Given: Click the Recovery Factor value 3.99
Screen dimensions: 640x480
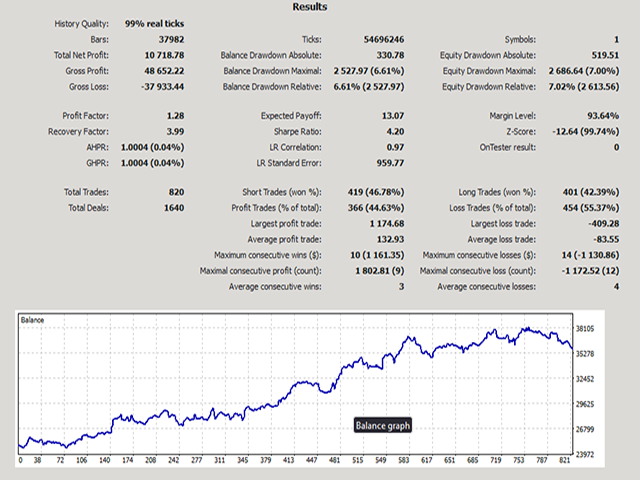Looking at the screenshot, I should click(176, 131).
